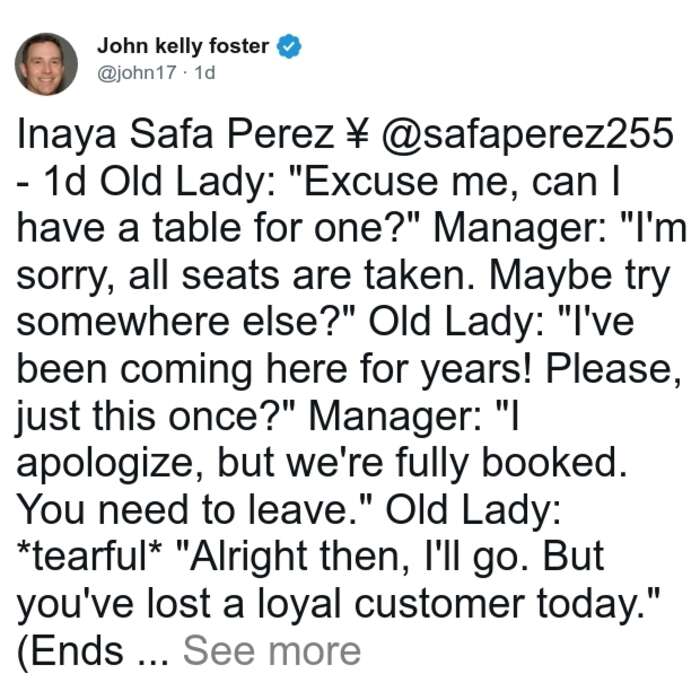Open the John kelly foster display name
700x700 pixels.
tap(183, 46)
